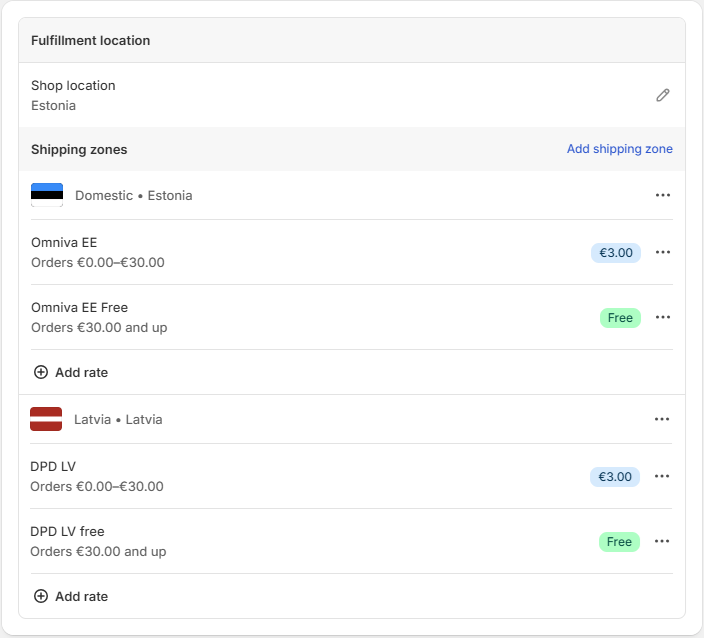Open more actions for DPD LV free rate
Screen dimensions: 704x638
click(662, 541)
